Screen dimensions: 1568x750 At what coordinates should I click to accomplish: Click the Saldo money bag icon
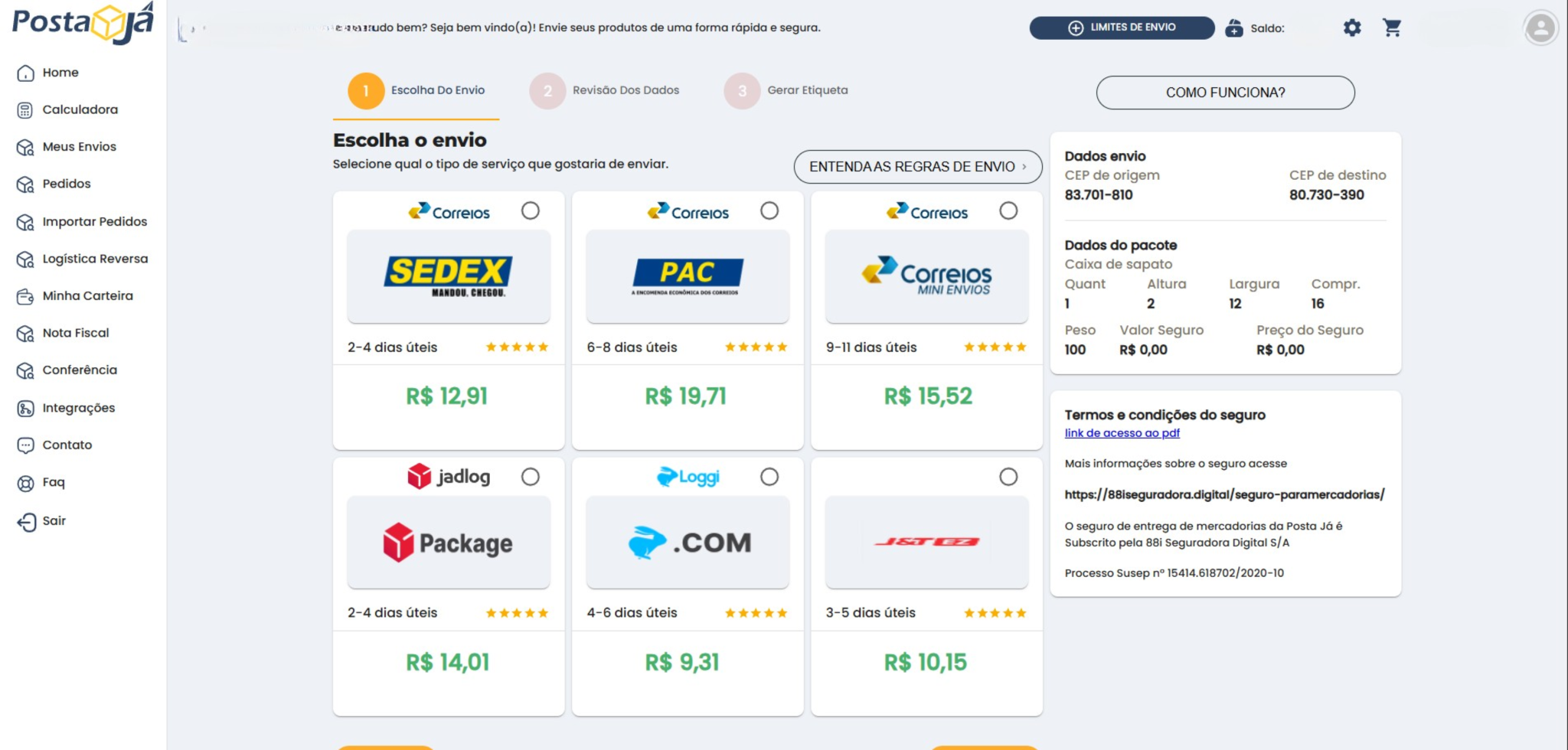1233,28
